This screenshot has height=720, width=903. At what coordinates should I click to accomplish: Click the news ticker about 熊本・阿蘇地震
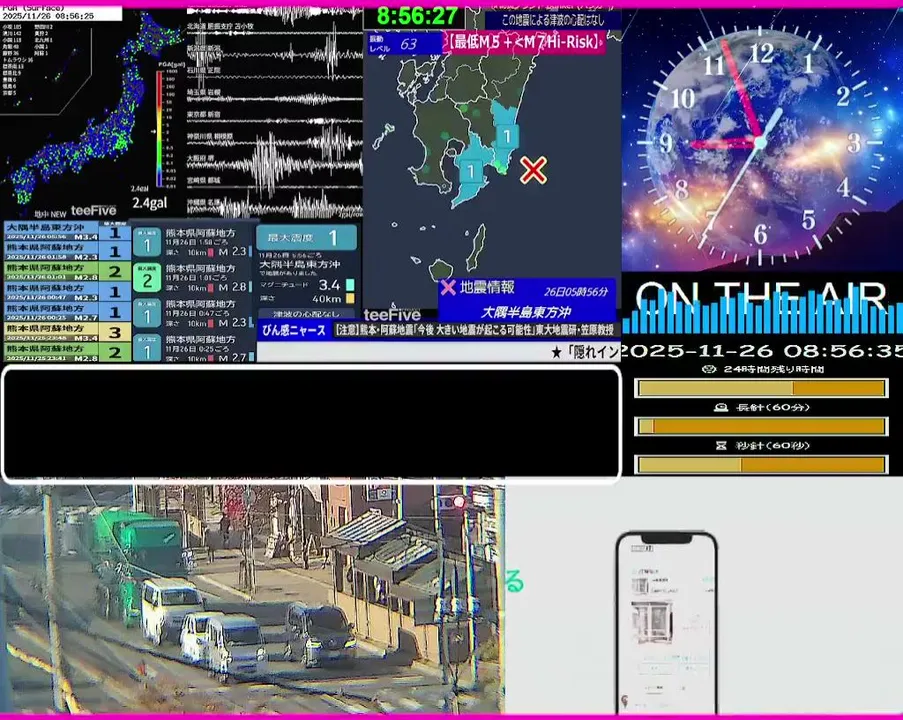click(x=475, y=331)
